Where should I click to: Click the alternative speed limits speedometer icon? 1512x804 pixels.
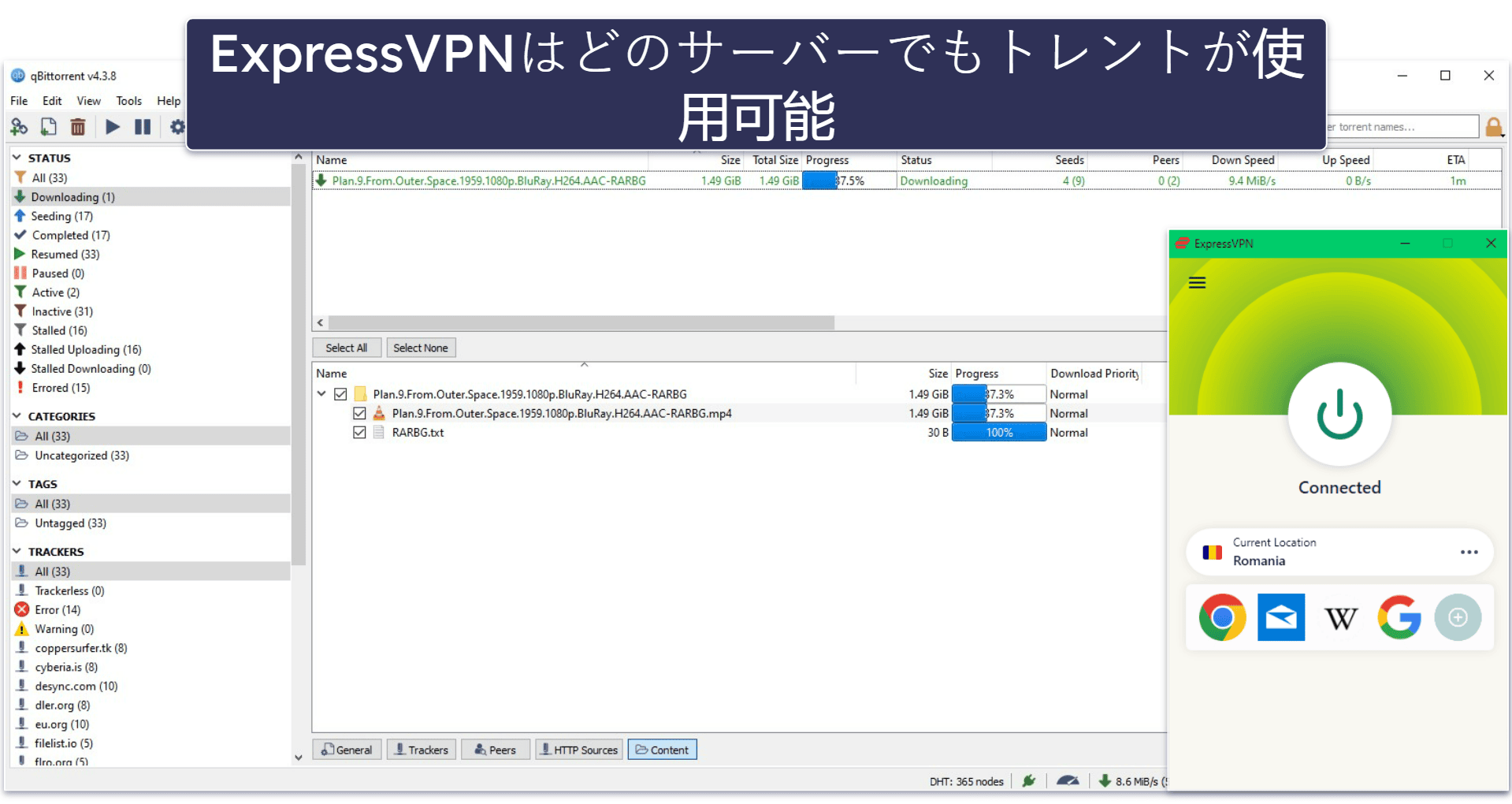pyautogui.click(x=1068, y=780)
